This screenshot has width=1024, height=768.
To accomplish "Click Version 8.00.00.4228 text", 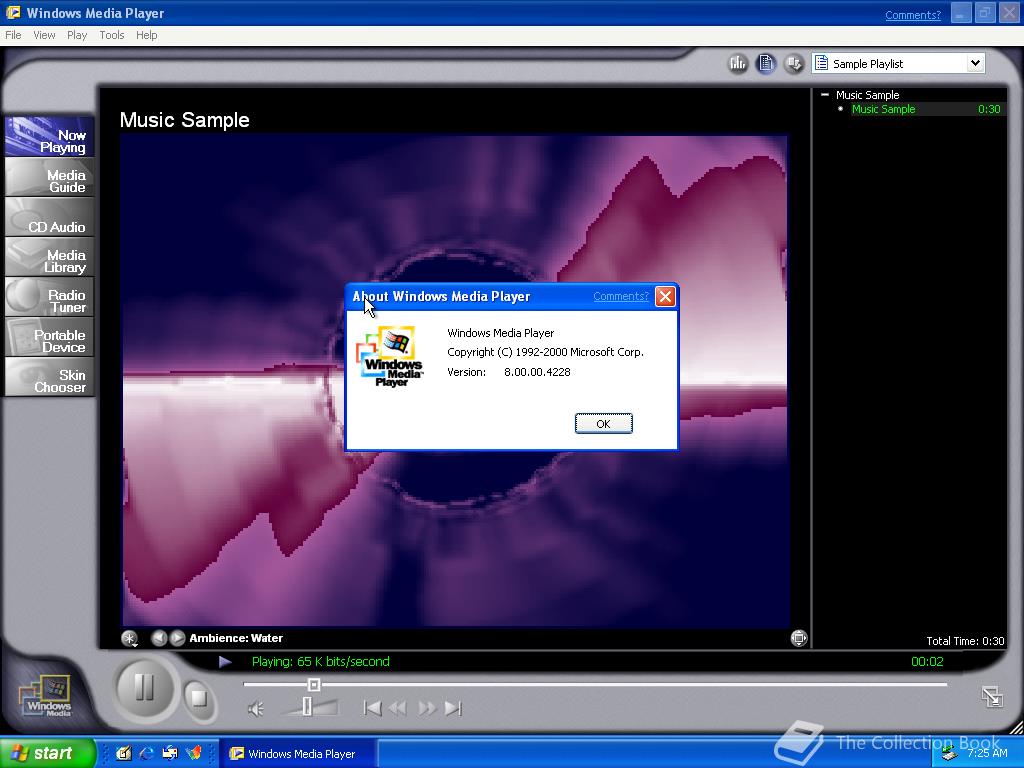I will (509, 372).
